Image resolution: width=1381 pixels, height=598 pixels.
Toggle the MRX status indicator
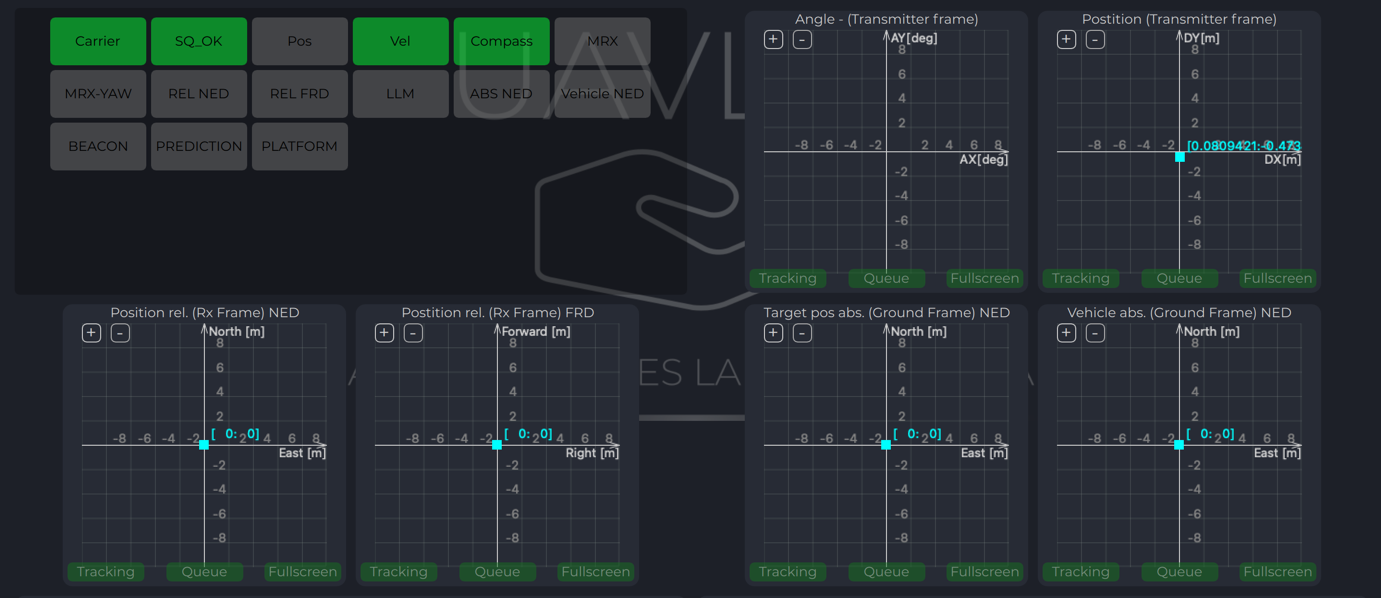click(602, 41)
